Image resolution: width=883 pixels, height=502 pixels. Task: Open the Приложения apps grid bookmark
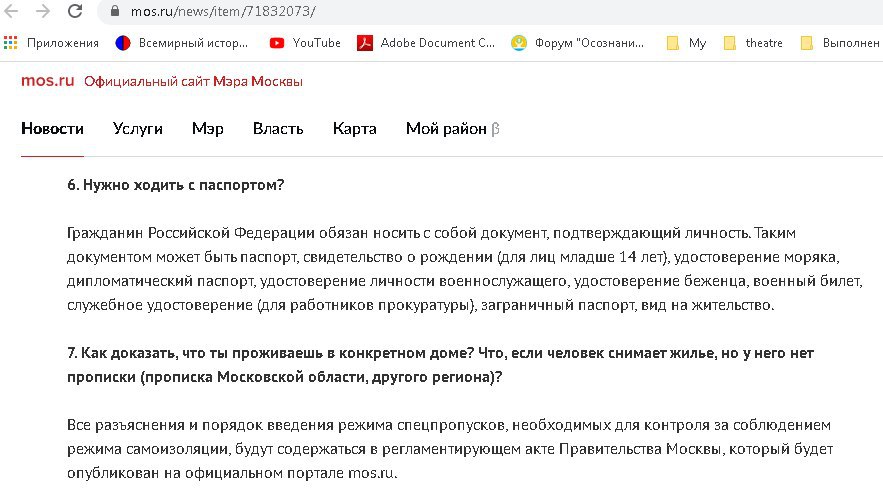[52, 43]
